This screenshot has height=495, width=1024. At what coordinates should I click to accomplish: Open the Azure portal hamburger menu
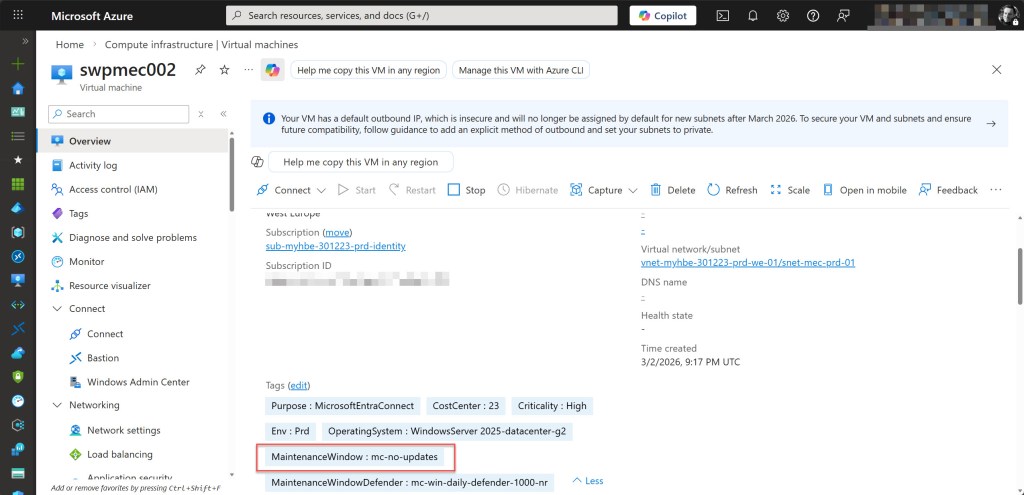(18, 16)
